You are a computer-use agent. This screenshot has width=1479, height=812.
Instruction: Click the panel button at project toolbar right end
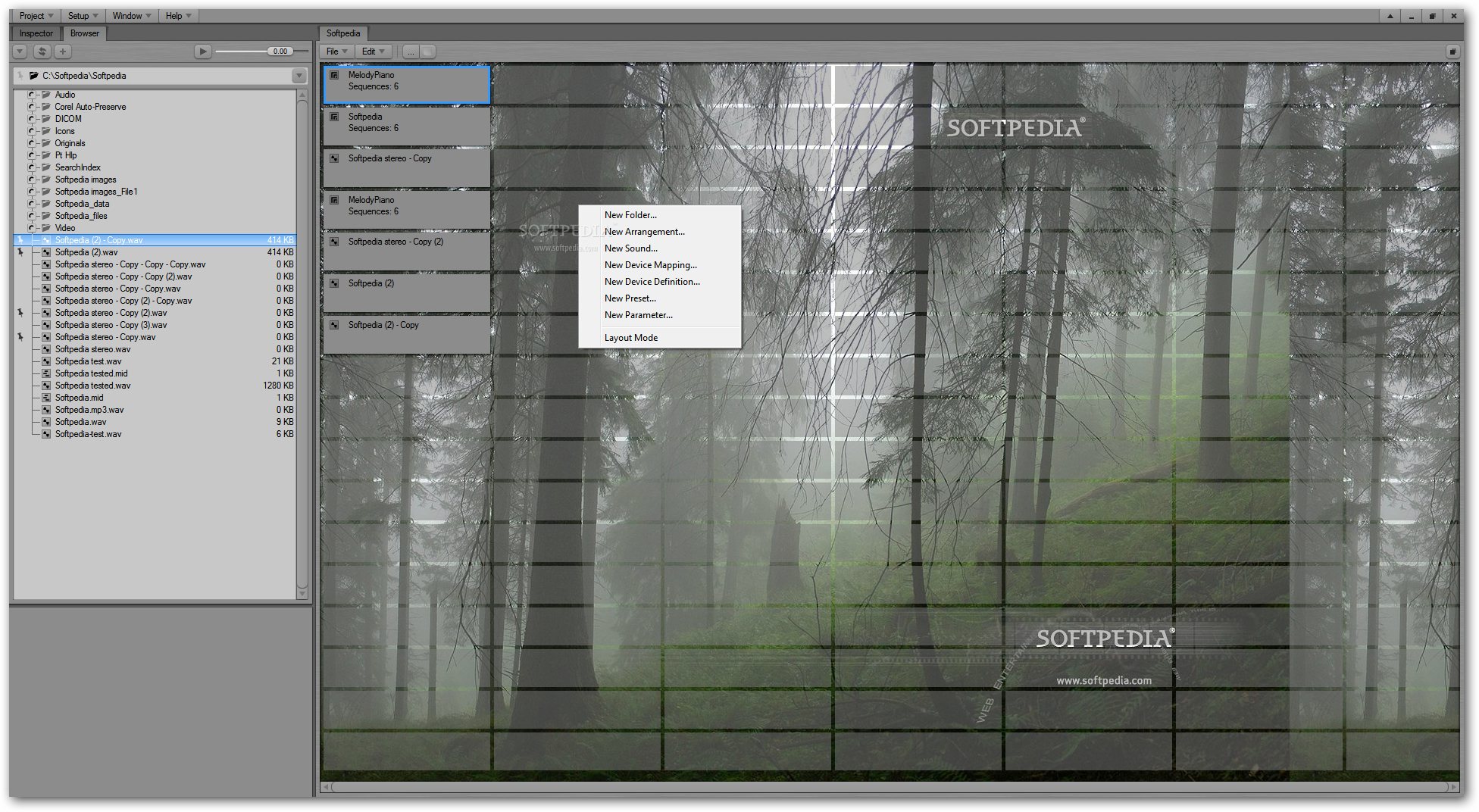point(1452,52)
